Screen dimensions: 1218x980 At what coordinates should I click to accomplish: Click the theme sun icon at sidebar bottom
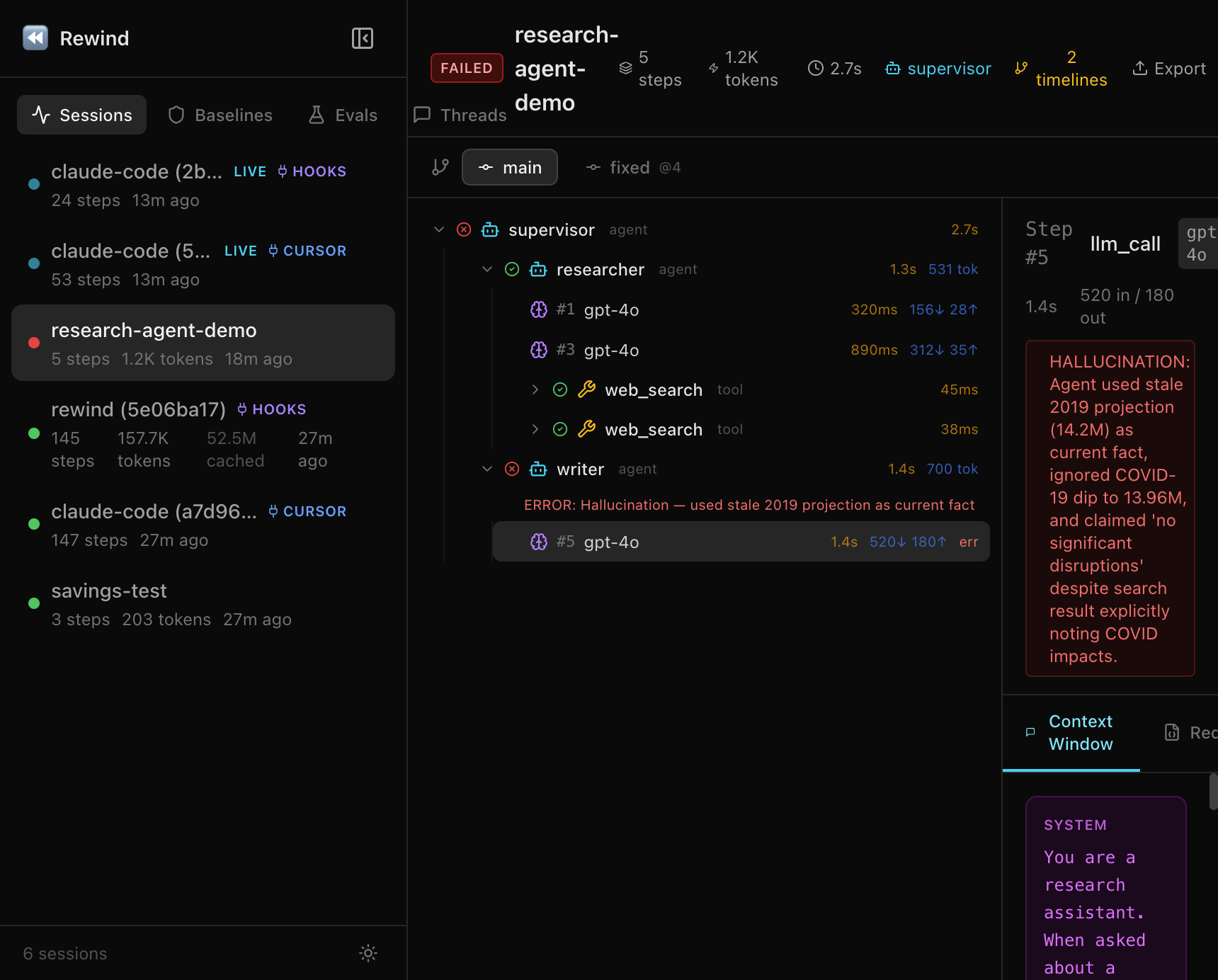(x=368, y=953)
